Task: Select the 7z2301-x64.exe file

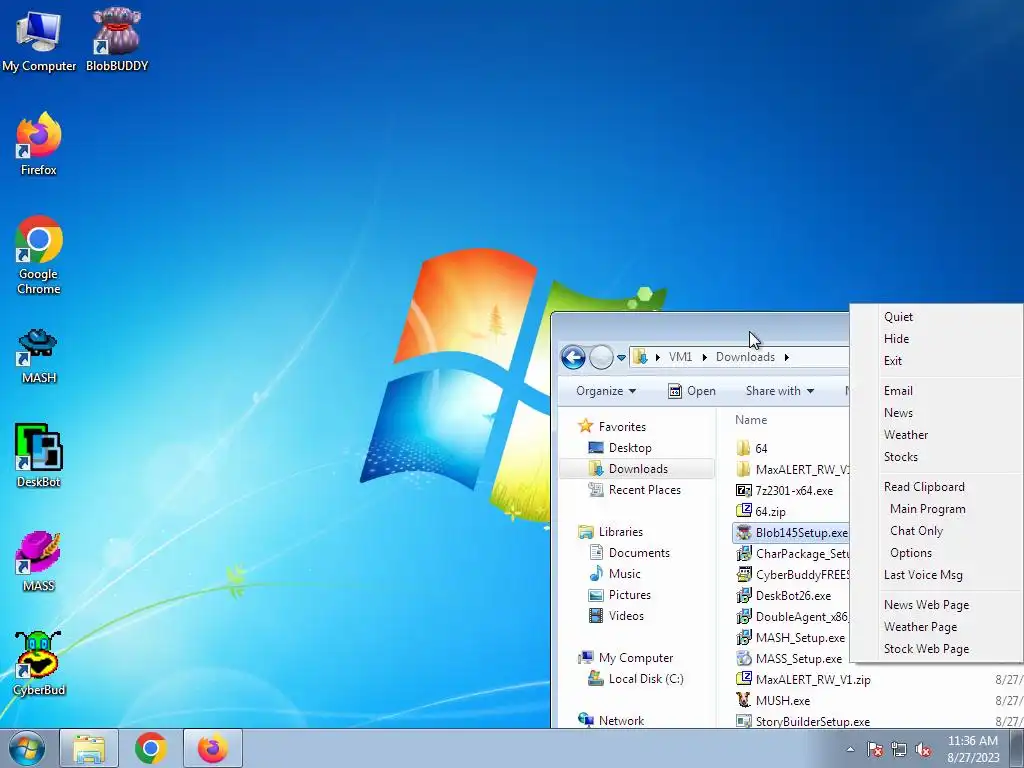Action: (x=793, y=490)
